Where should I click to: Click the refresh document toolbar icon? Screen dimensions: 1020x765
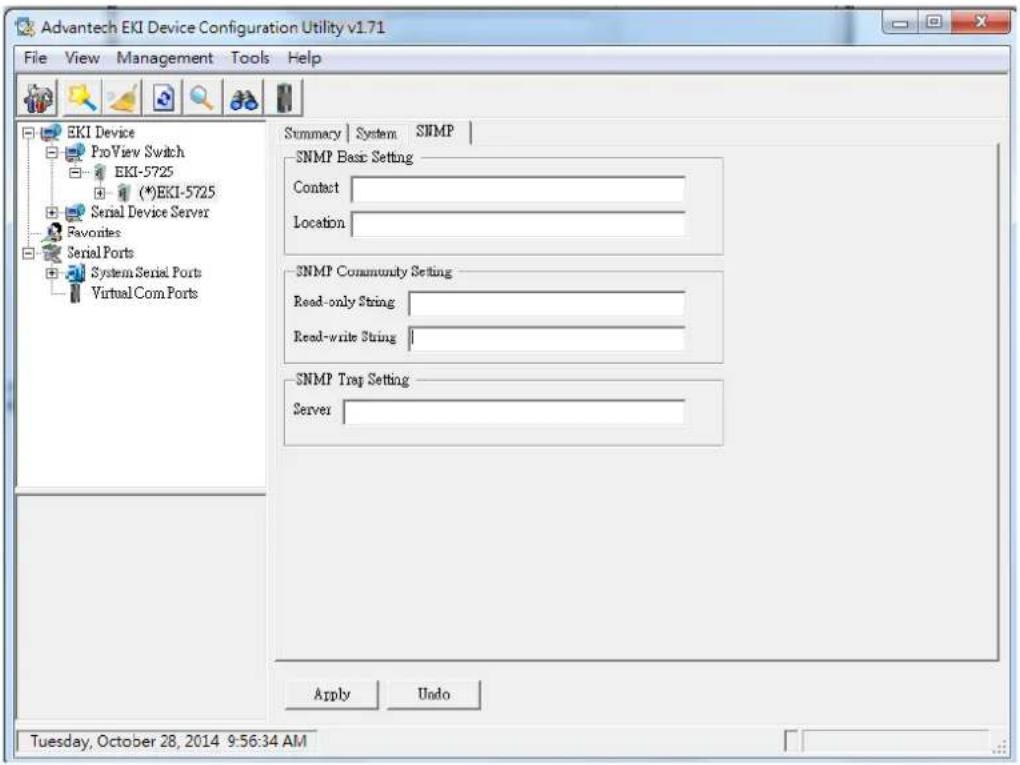click(x=163, y=99)
